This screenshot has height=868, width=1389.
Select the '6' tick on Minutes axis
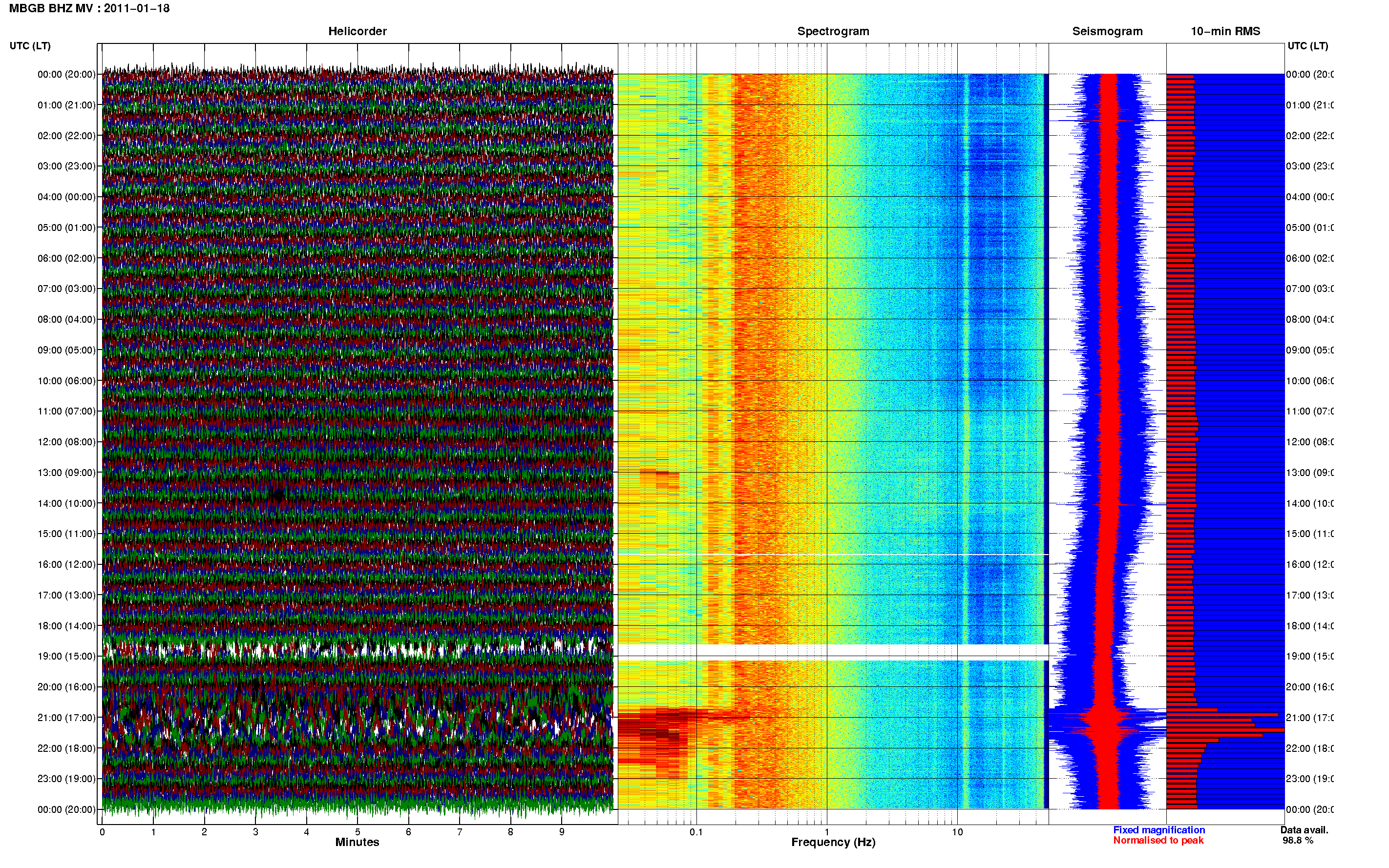(408, 832)
